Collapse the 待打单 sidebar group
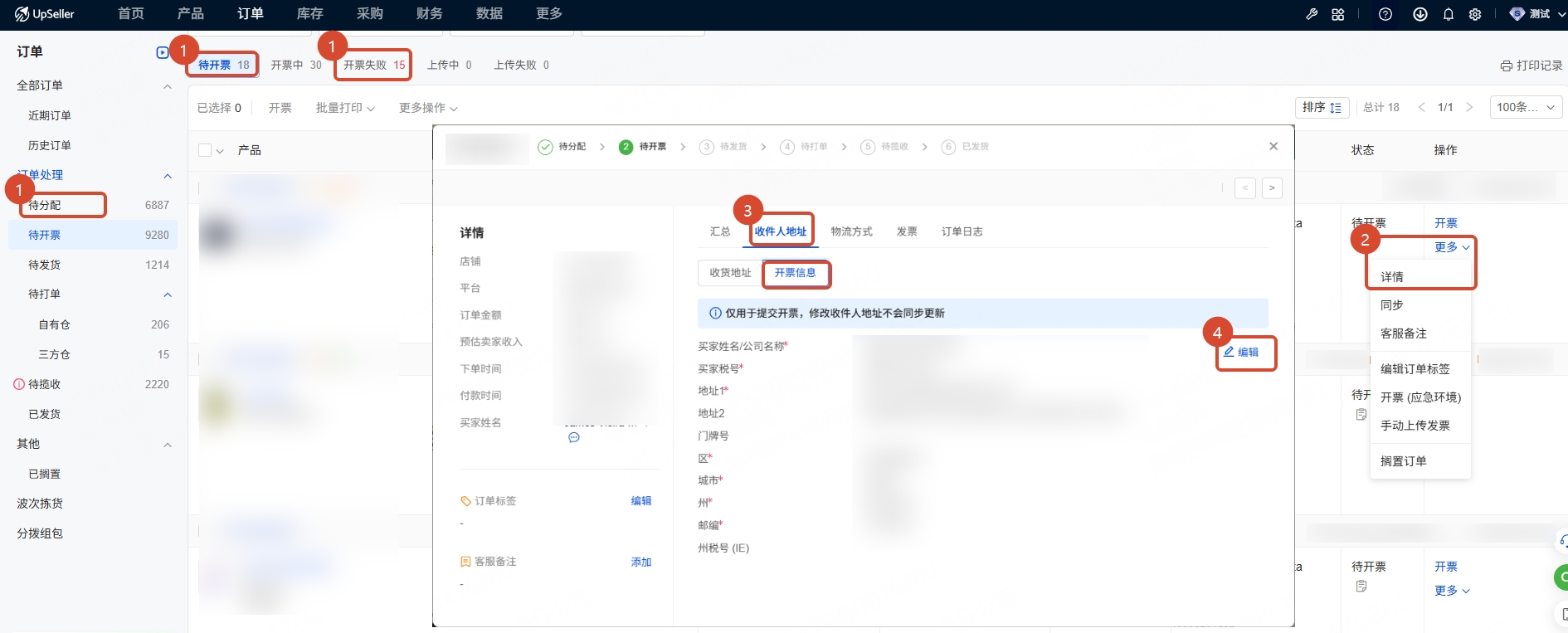 168,295
